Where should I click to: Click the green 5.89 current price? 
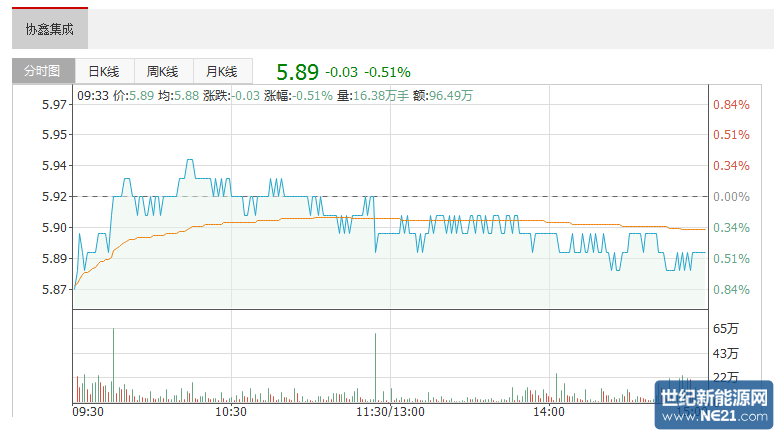(x=297, y=72)
